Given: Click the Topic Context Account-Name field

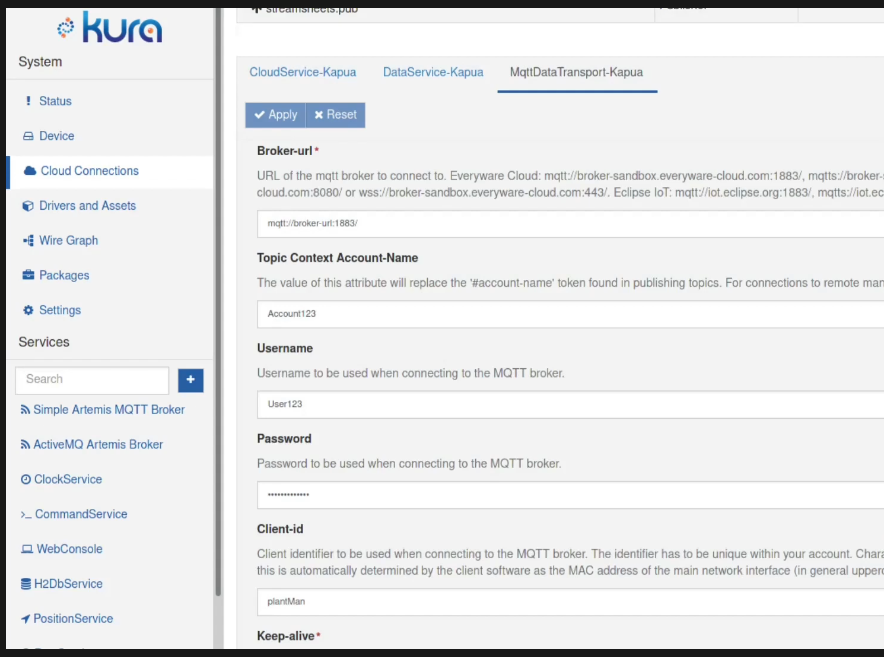Looking at the screenshot, I should [x=571, y=314].
